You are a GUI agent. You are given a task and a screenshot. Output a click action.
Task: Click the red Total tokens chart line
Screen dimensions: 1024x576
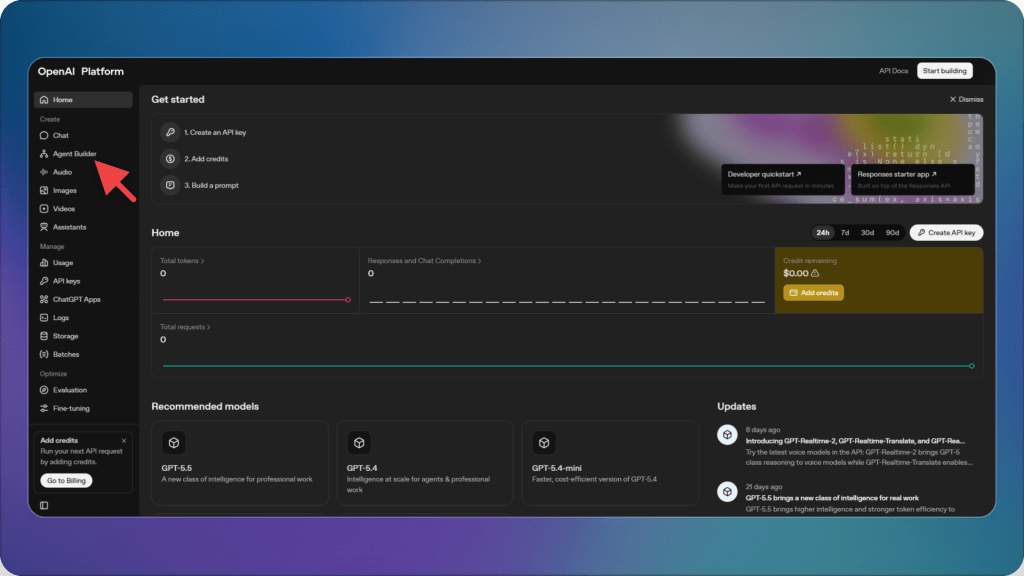256,300
